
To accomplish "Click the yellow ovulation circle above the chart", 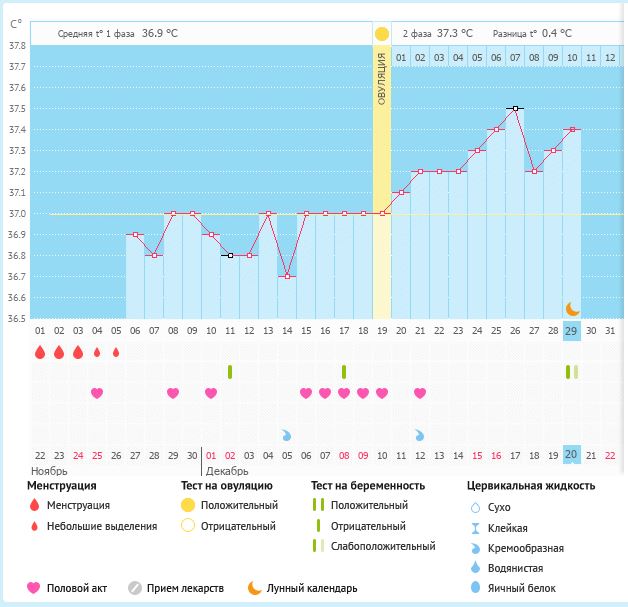I will point(381,34).
